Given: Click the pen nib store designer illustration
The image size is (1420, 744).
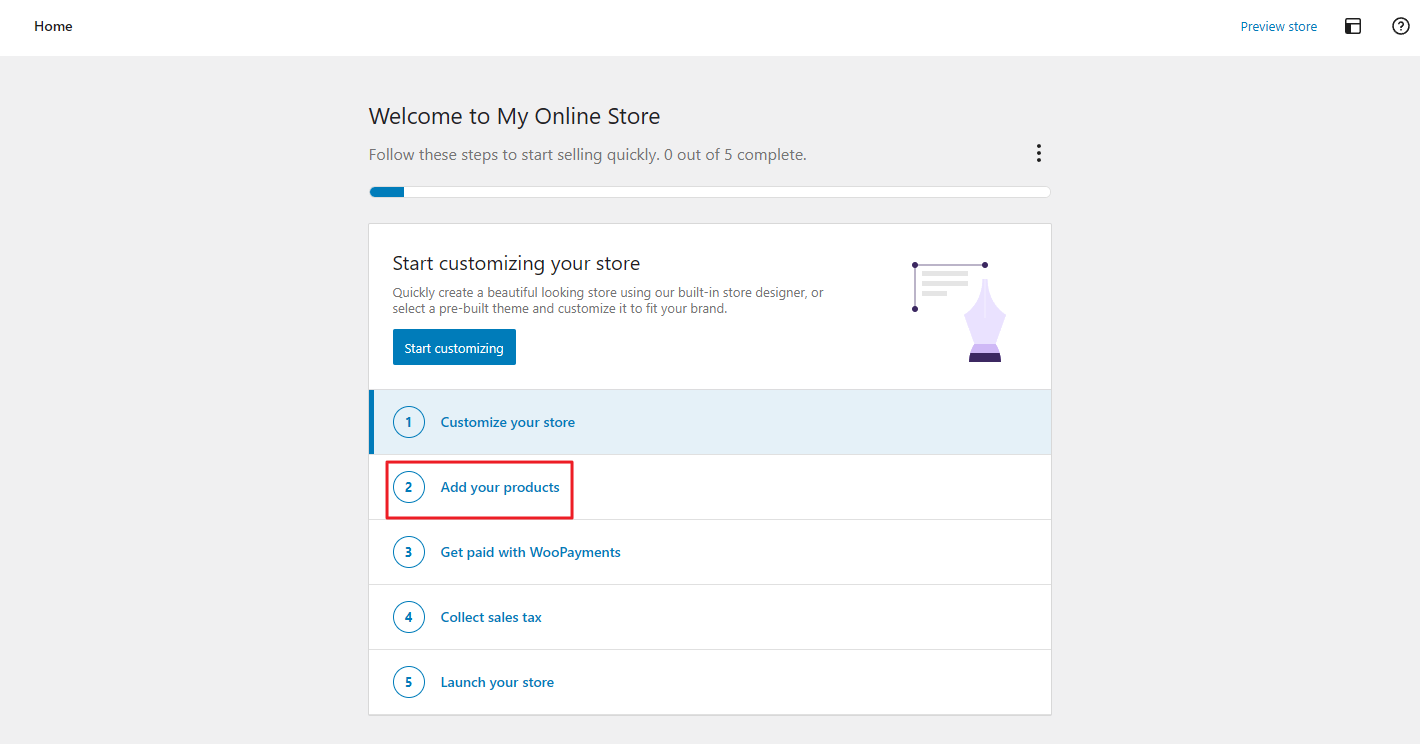Looking at the screenshot, I should (x=959, y=311).
